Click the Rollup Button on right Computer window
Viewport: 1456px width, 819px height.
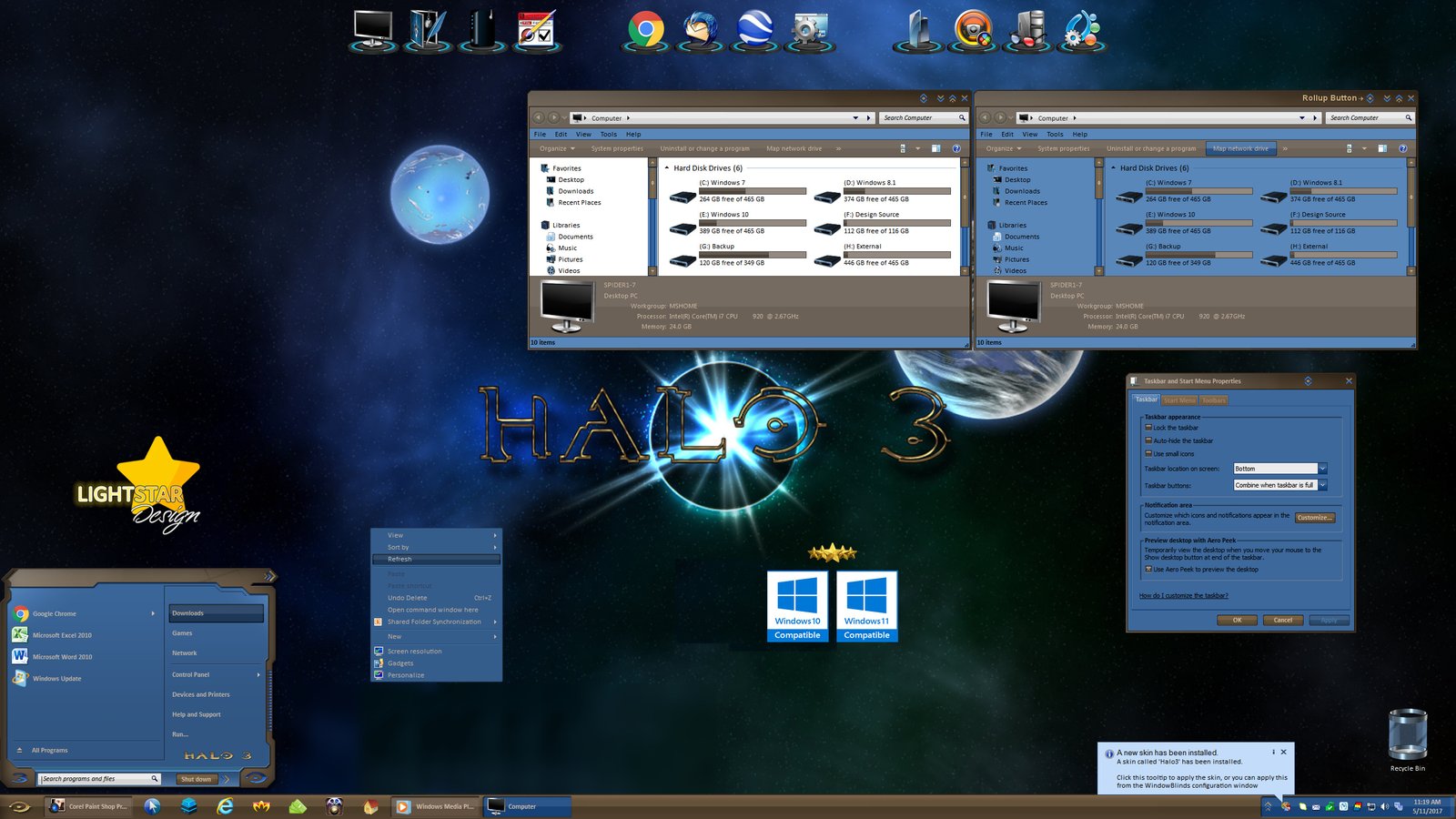(1370, 98)
